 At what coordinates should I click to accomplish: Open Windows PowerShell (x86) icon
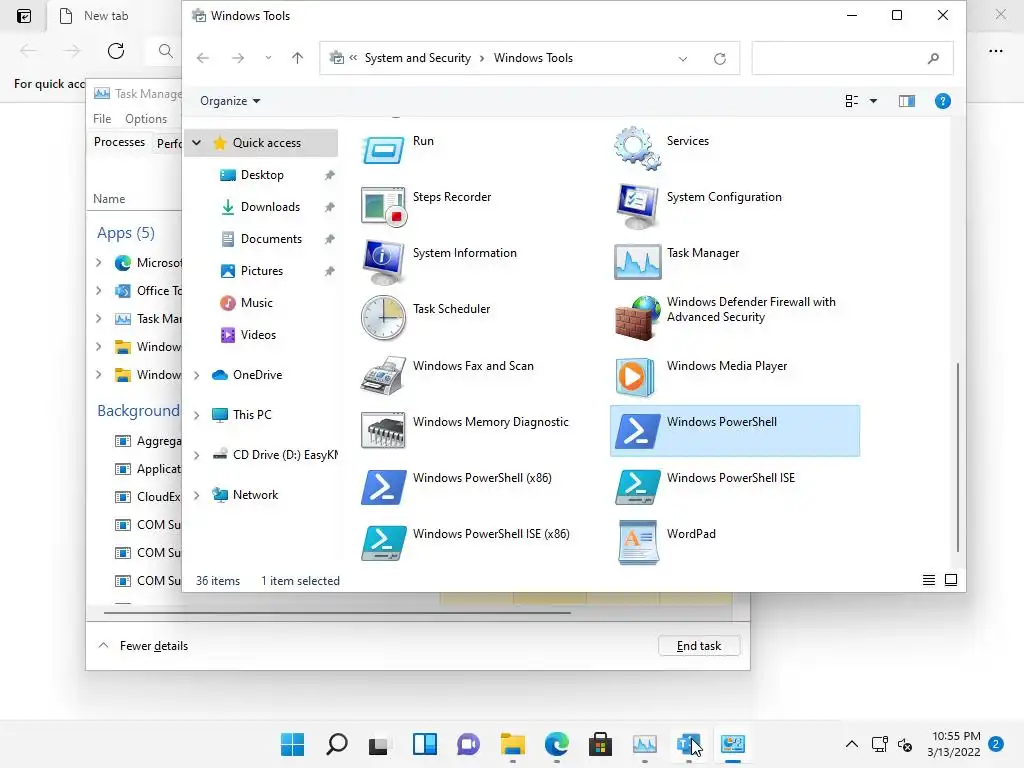(383, 487)
